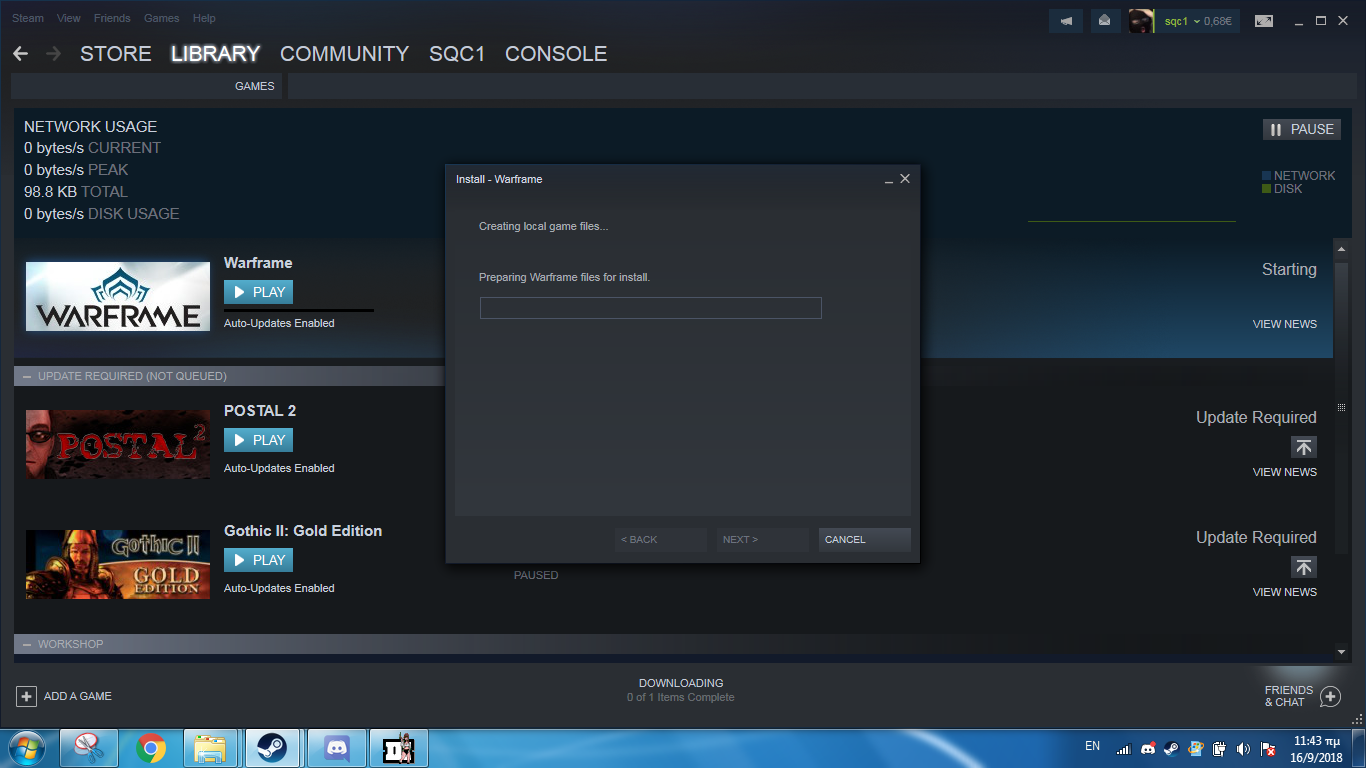Cancel the Warframe install dialog
1366x768 pixels.
click(864, 540)
